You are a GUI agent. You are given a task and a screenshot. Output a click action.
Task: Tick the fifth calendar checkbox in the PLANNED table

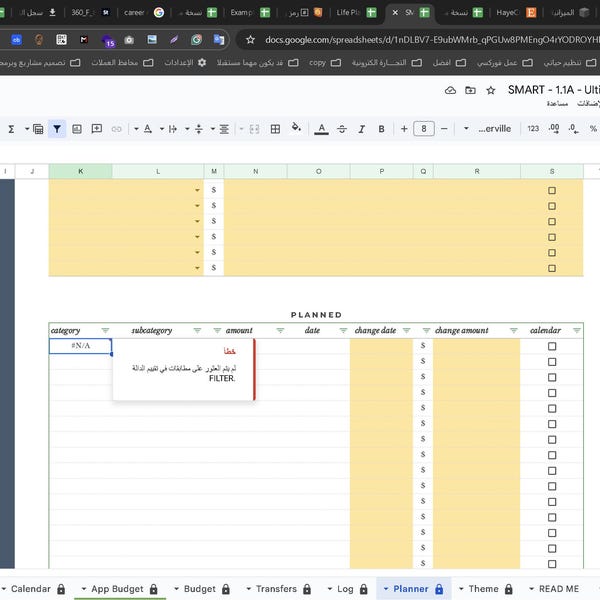552,409
